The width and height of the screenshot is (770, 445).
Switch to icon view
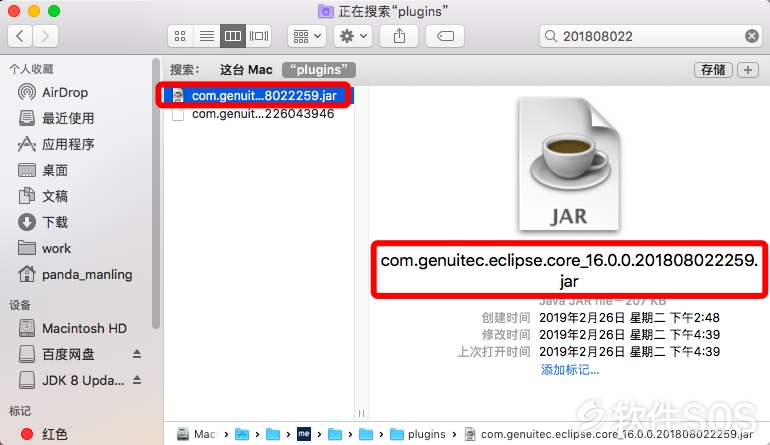(180, 36)
